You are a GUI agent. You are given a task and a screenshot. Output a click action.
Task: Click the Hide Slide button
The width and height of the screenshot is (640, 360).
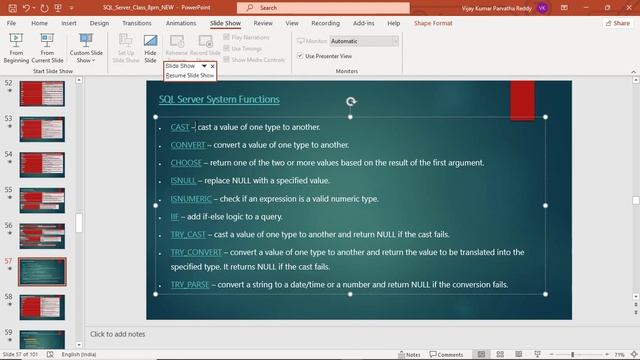(x=150, y=48)
